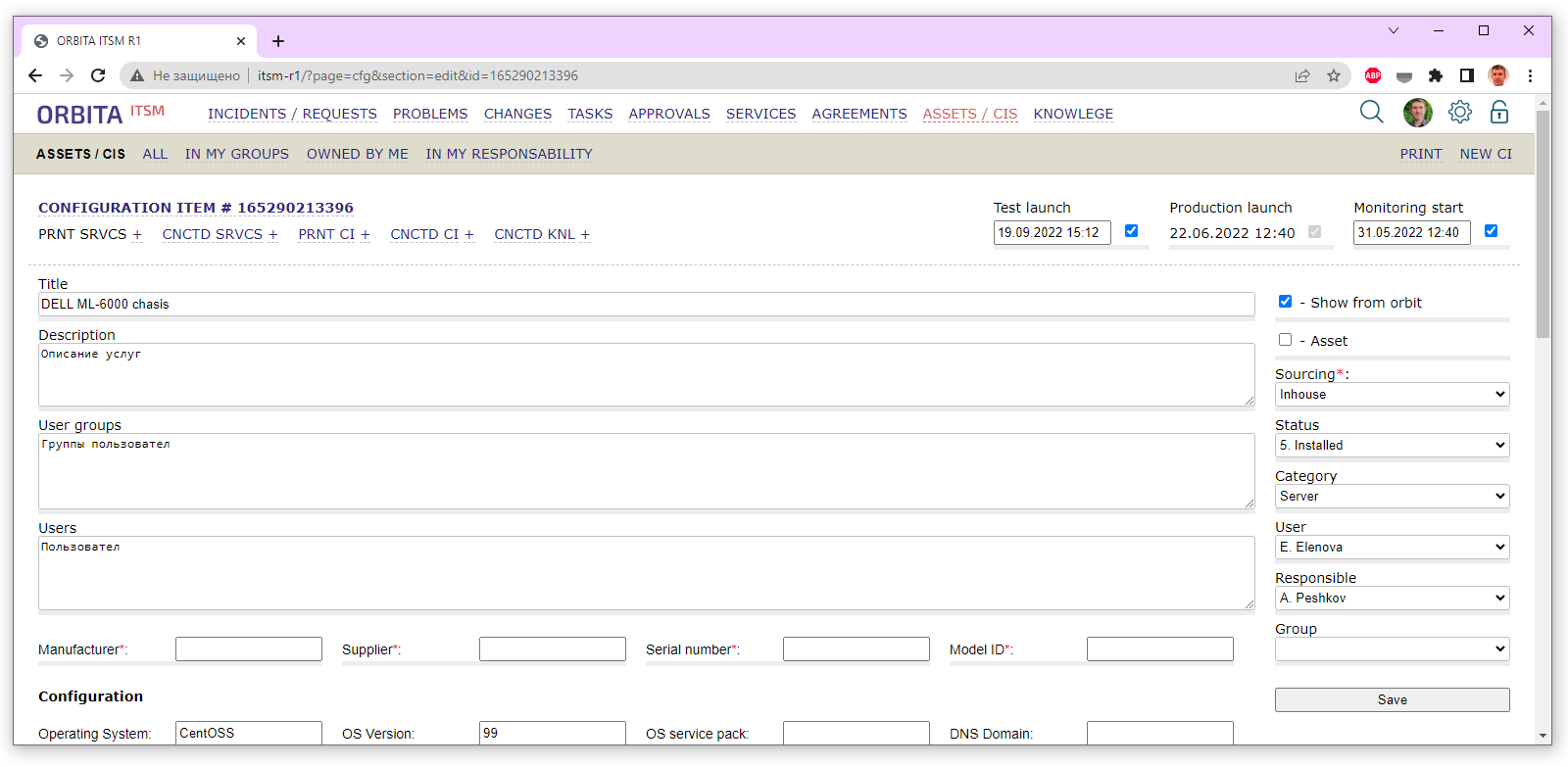
Task: Open the Category dropdown set to Server
Action: click(x=1391, y=497)
